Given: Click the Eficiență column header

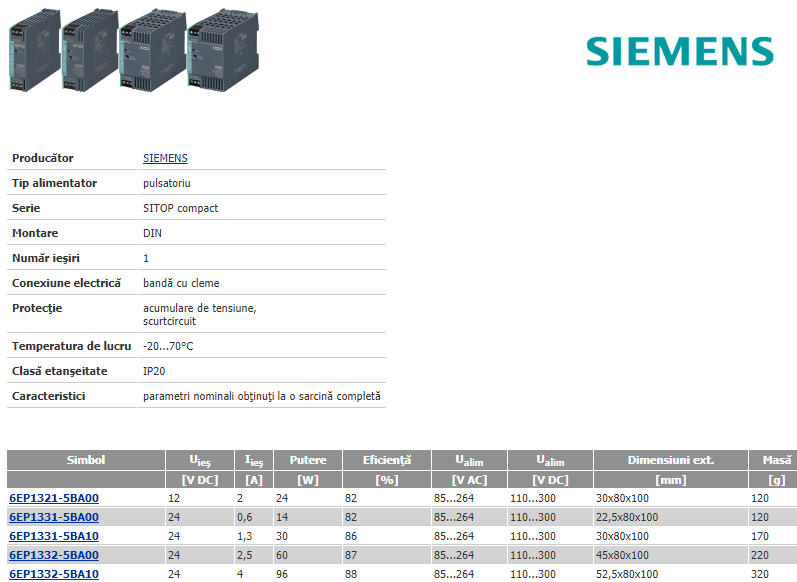Looking at the screenshot, I should pyautogui.click(x=387, y=460).
